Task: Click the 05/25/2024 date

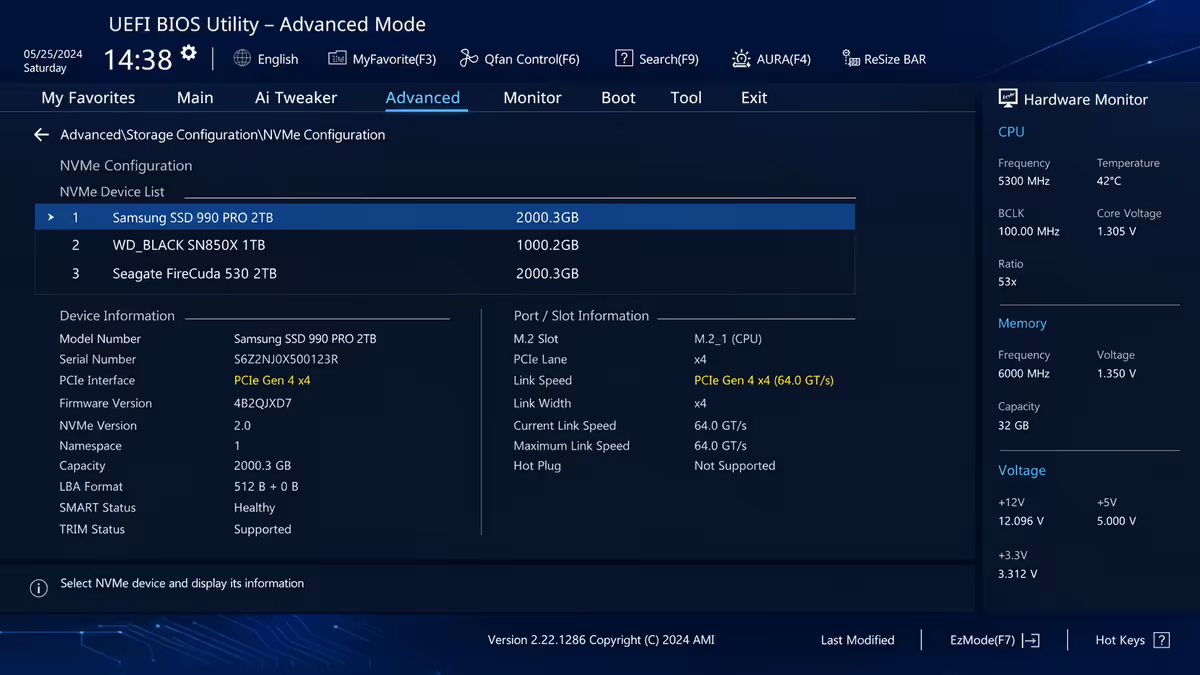Action: pos(53,54)
